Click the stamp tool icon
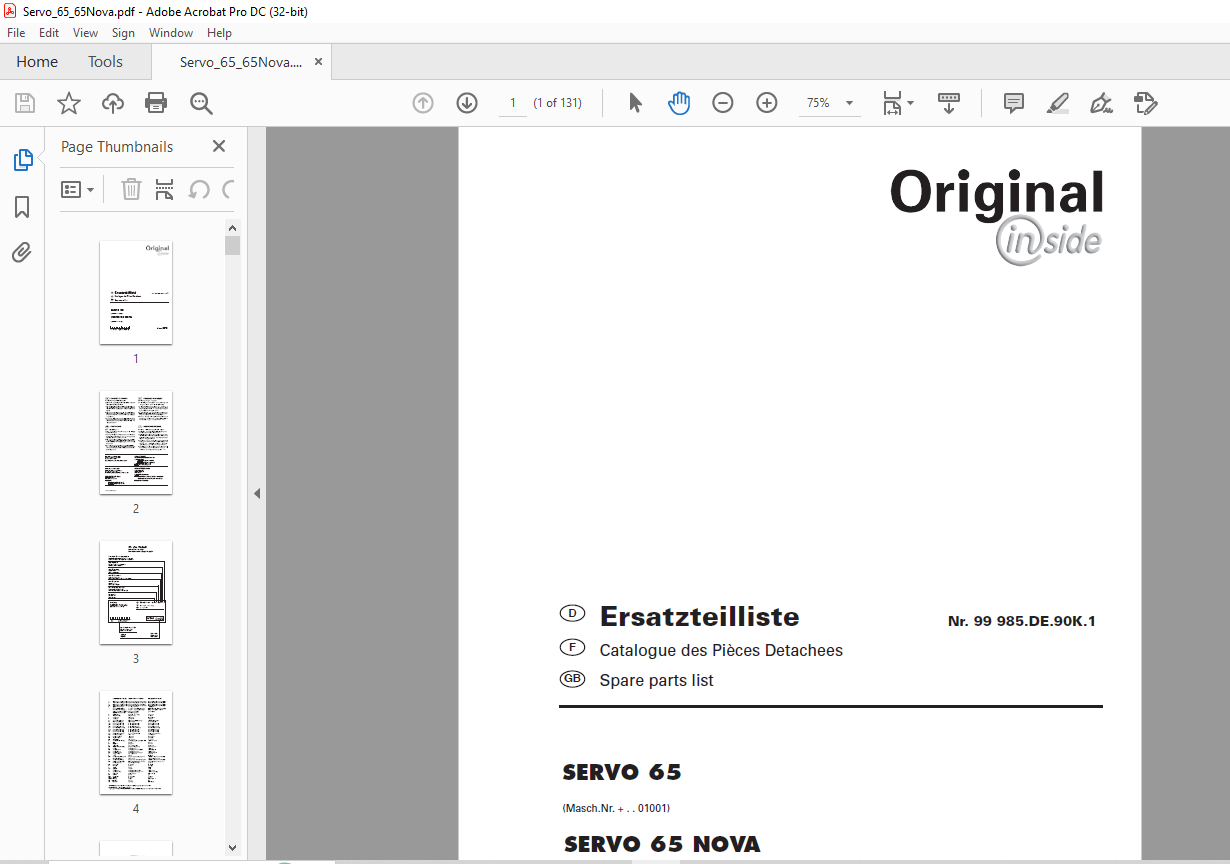 (1146, 103)
